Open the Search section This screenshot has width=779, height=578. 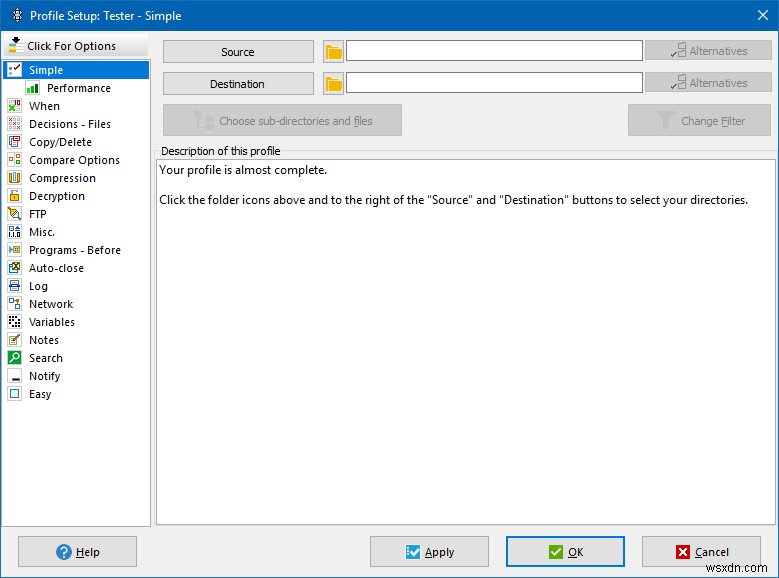coord(46,358)
